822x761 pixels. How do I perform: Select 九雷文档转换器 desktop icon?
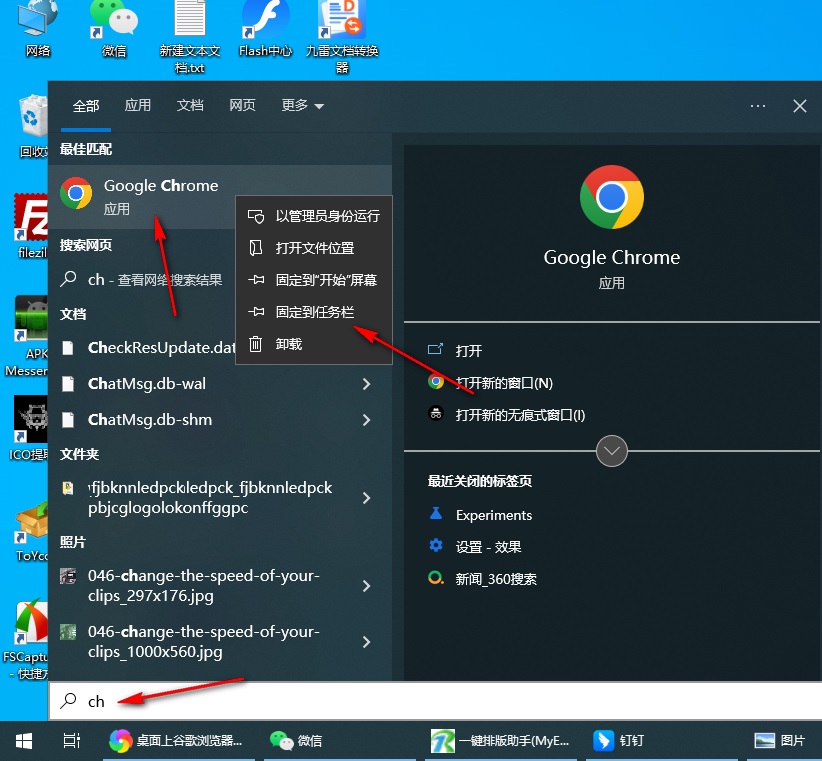(x=342, y=37)
